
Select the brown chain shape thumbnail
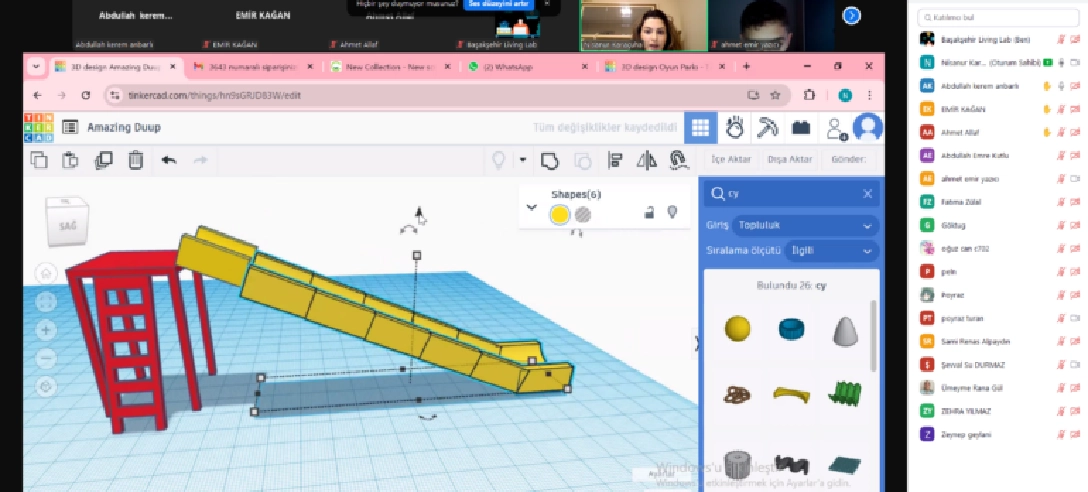coord(737,395)
